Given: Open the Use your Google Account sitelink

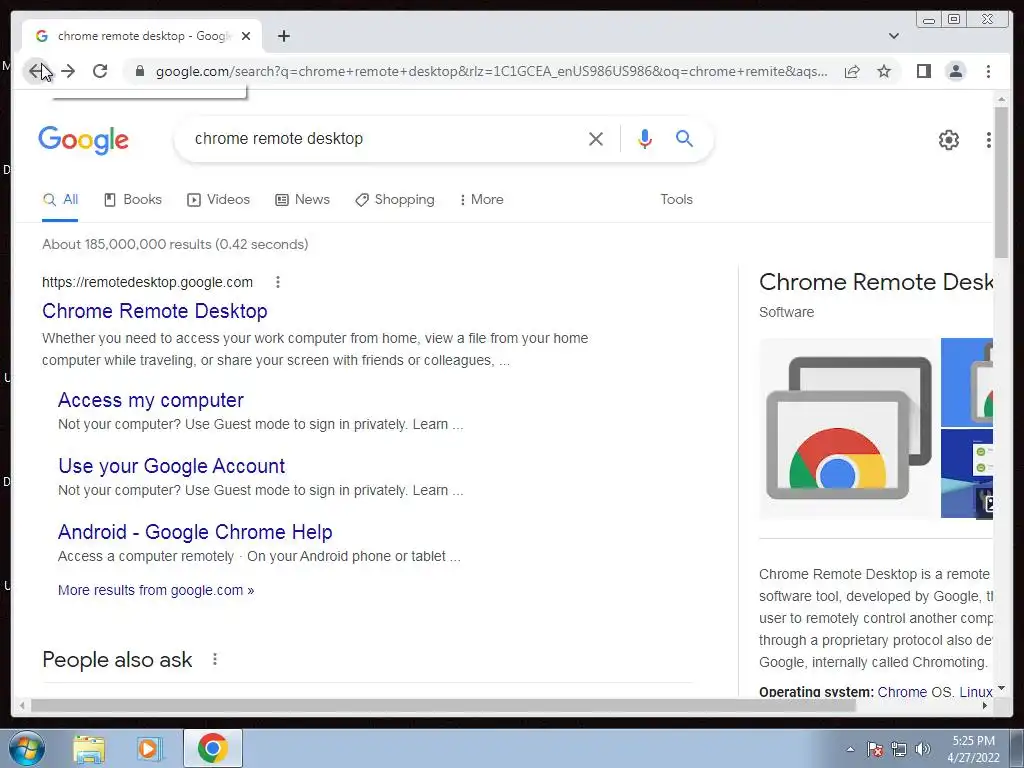Looking at the screenshot, I should (172, 466).
